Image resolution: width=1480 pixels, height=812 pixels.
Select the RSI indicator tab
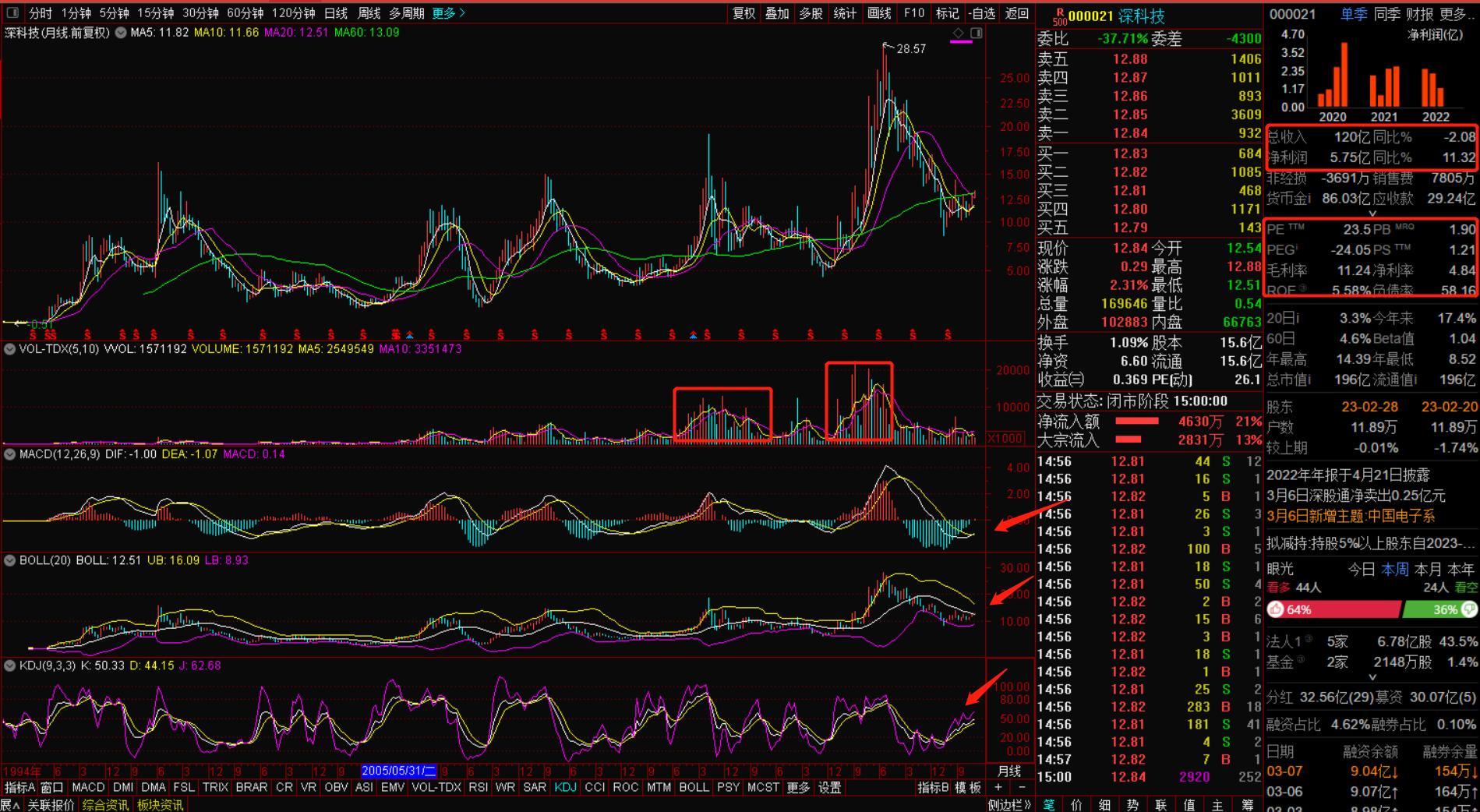pos(479,788)
